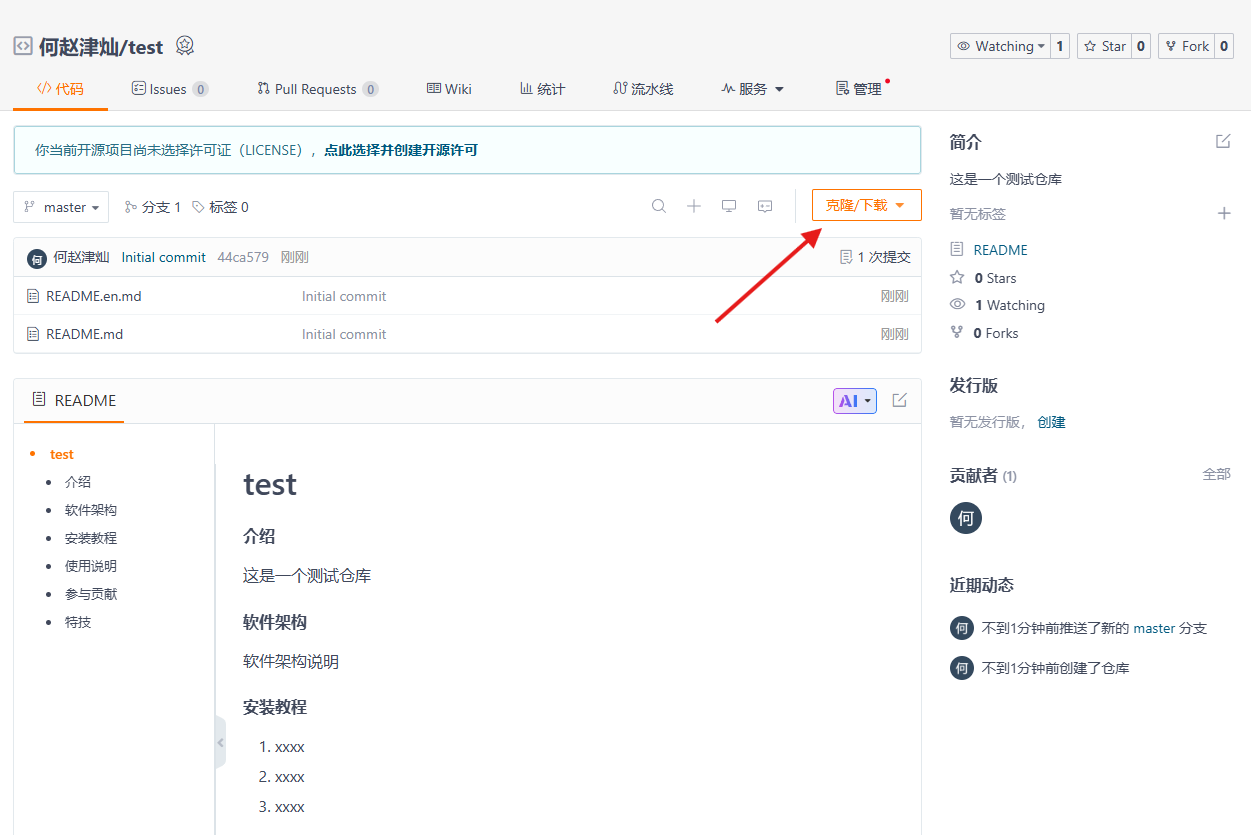1251x835 pixels.
Task: Click the fork count 0 beside Fork
Action: point(1224,46)
